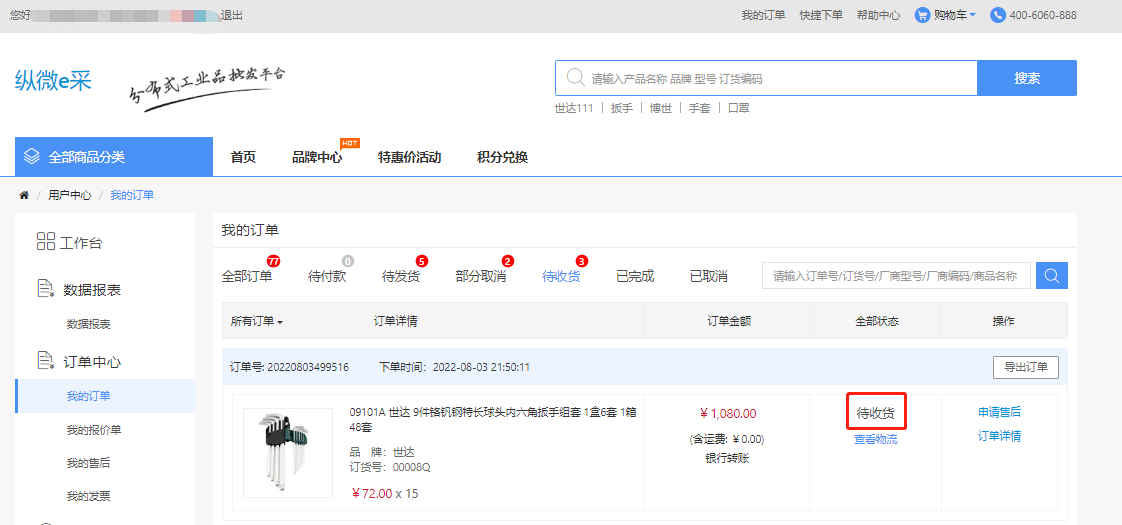Image resolution: width=1122 pixels, height=525 pixels.
Task: Click the 数据报表 section icon
Action: click(x=45, y=290)
